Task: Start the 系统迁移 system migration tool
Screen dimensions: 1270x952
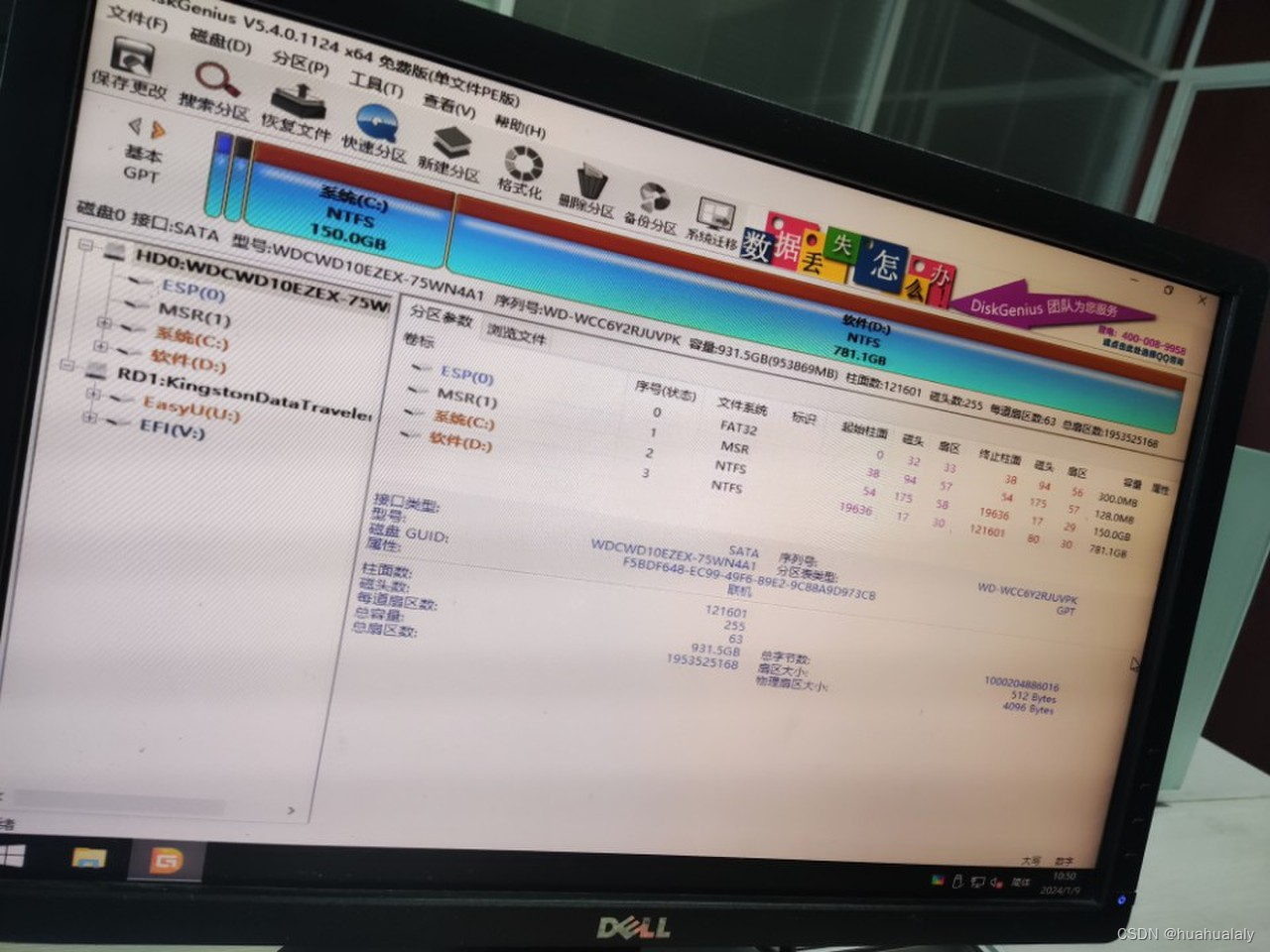Action: click(x=713, y=223)
